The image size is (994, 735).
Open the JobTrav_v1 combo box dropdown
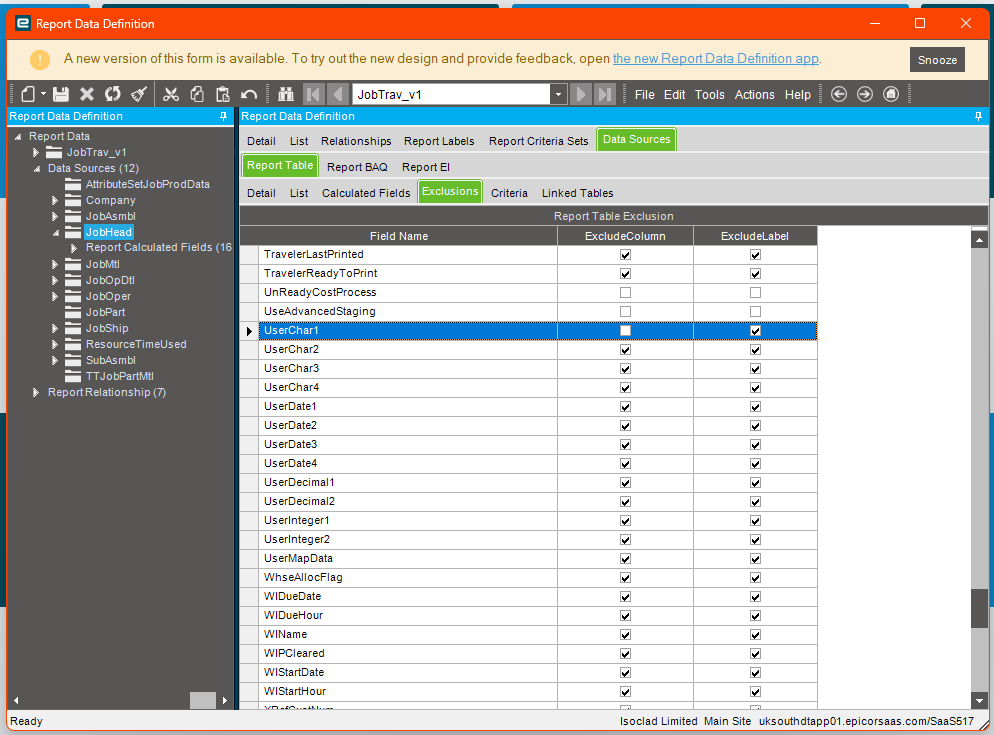coord(558,94)
